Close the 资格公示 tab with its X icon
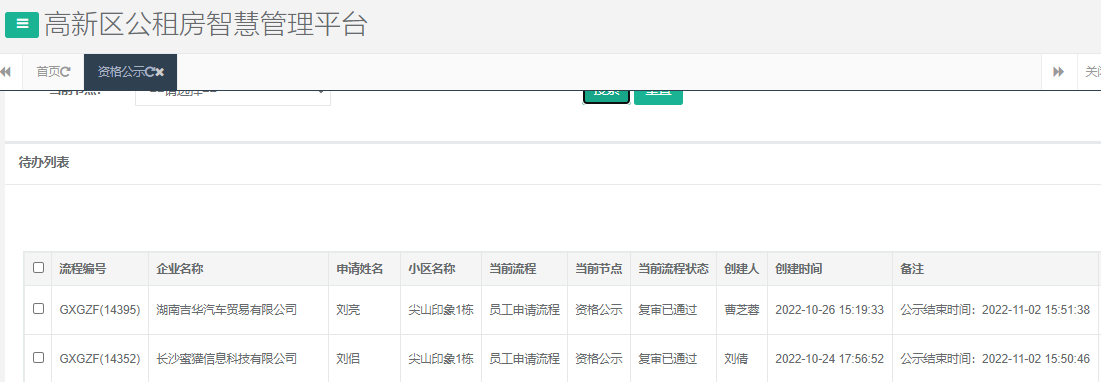This screenshot has height=382, width=1101. [160, 72]
